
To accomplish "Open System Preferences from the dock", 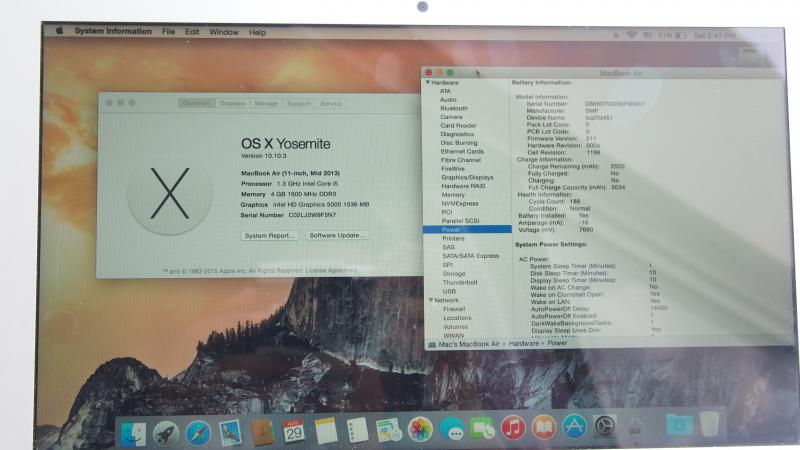I will point(604,427).
